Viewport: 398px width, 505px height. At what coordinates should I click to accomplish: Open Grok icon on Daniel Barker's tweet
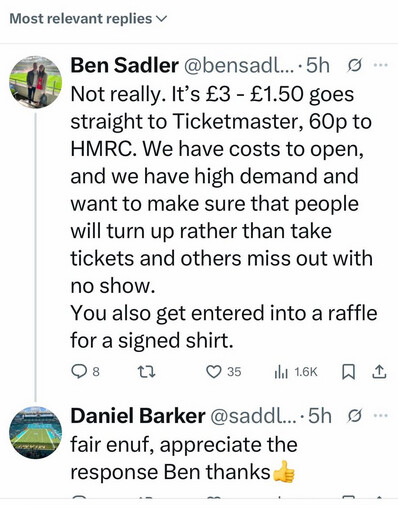(354, 416)
